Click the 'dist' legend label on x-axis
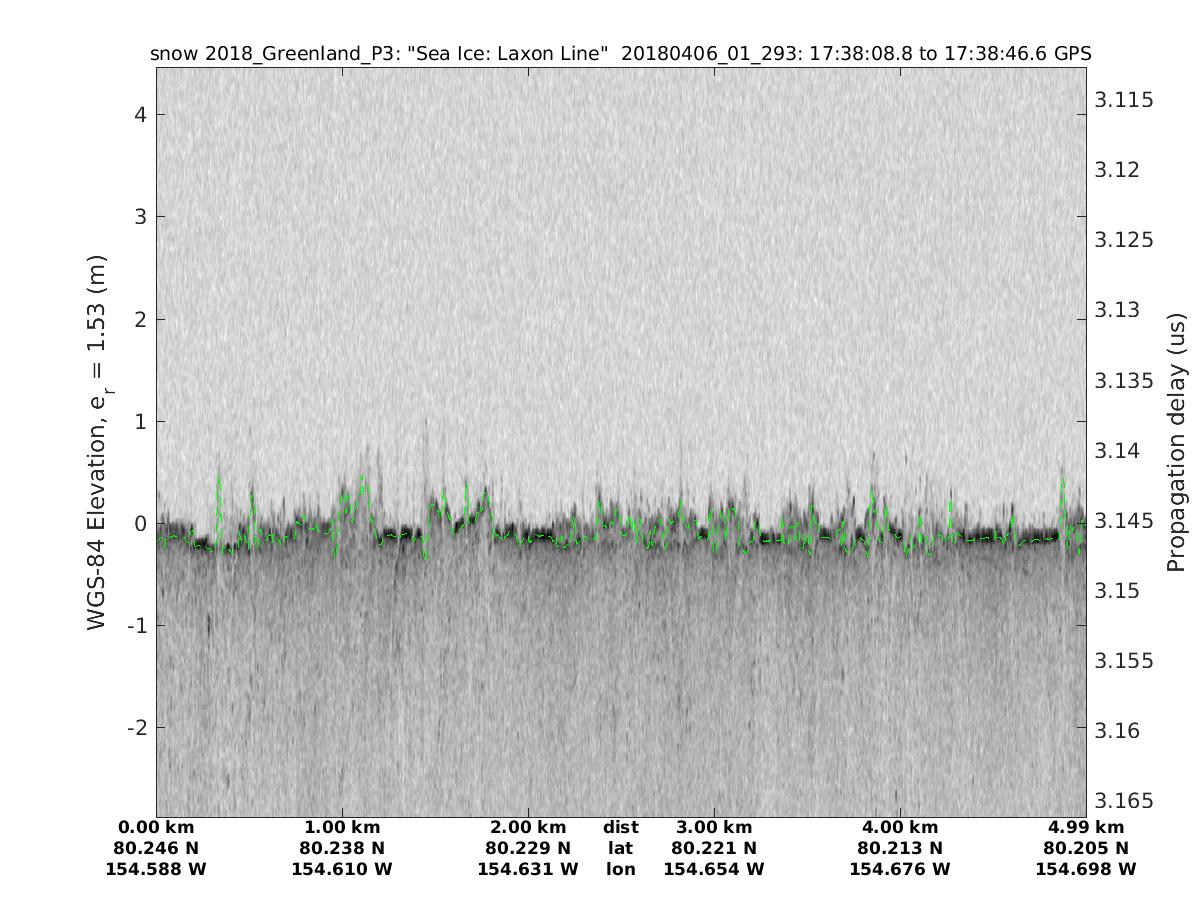1200x900 pixels. coord(620,827)
